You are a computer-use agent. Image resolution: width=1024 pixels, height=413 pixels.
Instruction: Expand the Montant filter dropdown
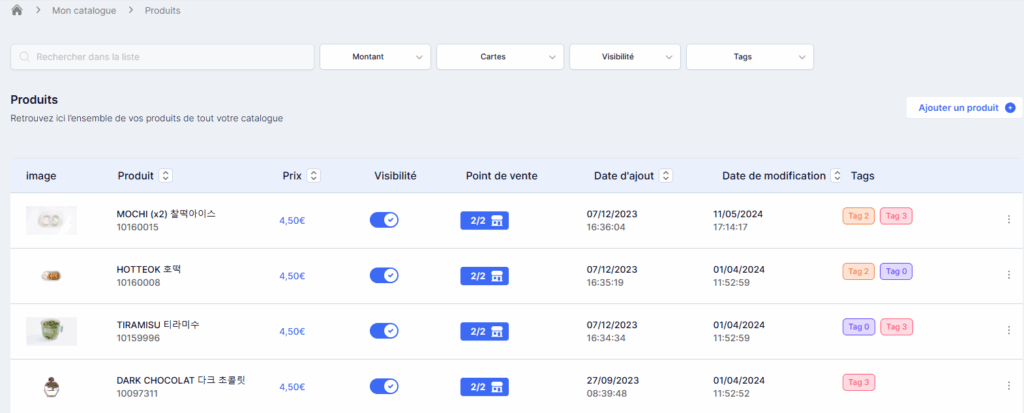[375, 57]
